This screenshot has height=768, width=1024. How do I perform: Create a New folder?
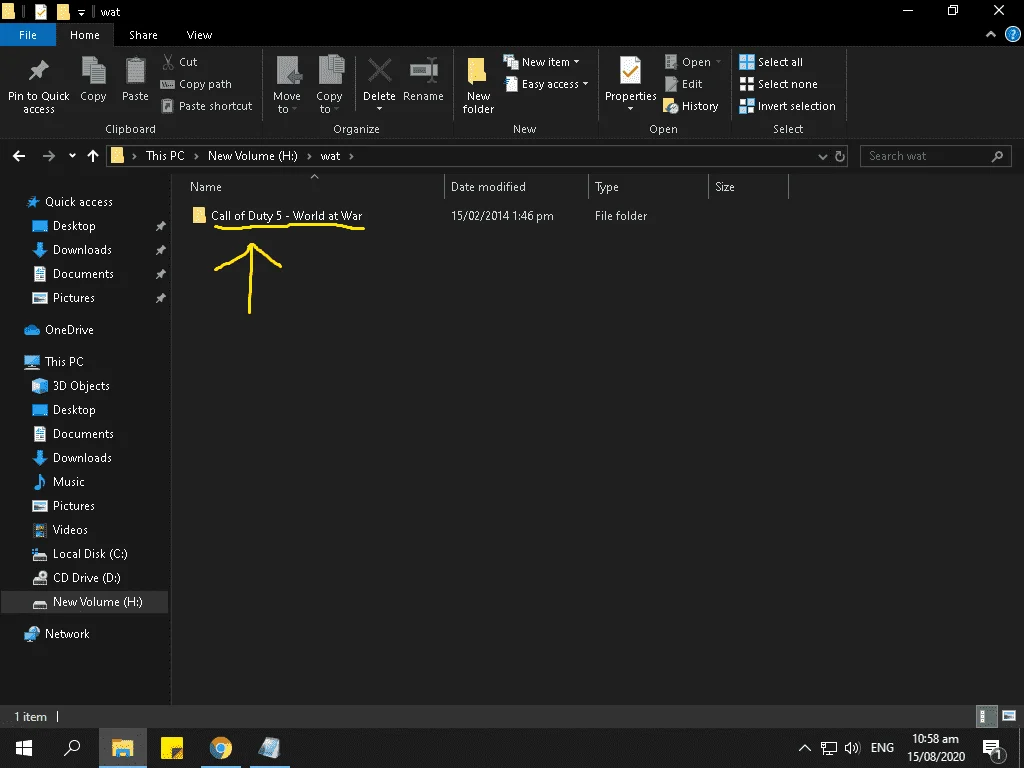click(478, 86)
